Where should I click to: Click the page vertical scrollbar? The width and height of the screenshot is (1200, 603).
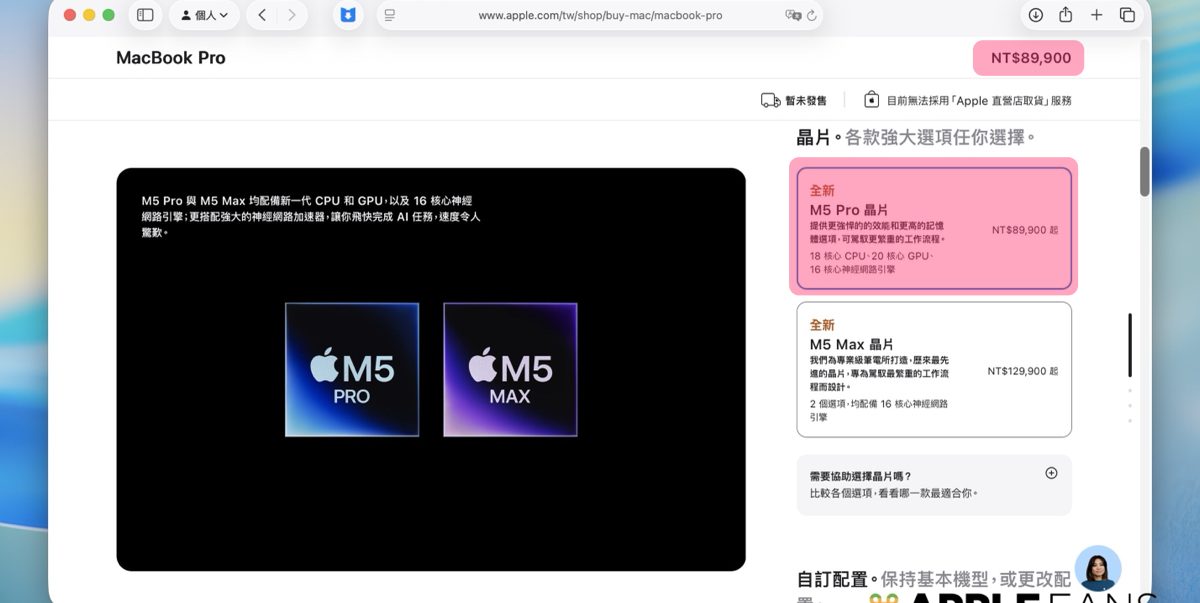[1145, 172]
